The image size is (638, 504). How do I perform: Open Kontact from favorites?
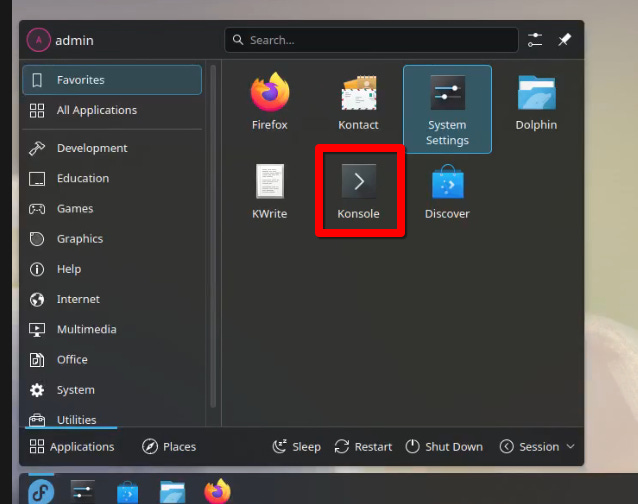click(358, 102)
